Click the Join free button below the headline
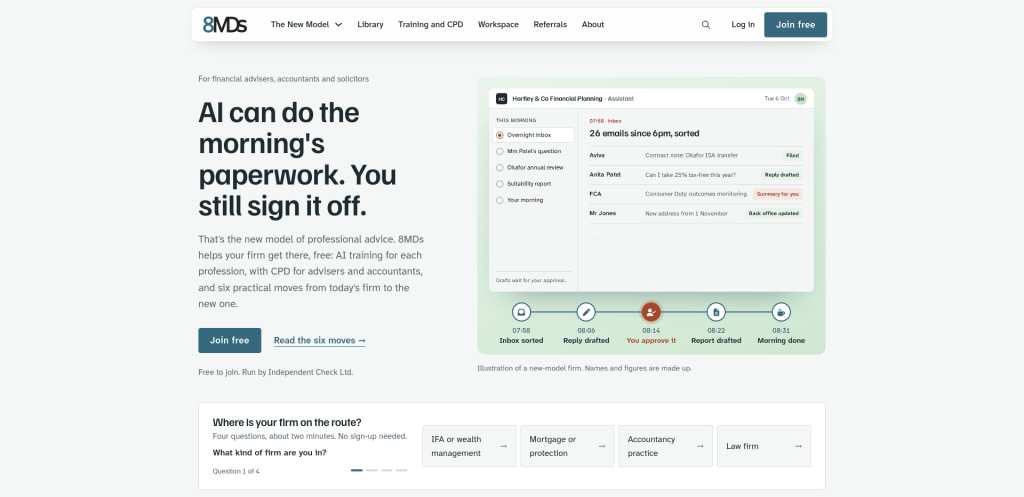The width and height of the screenshot is (1024, 497). click(230, 340)
